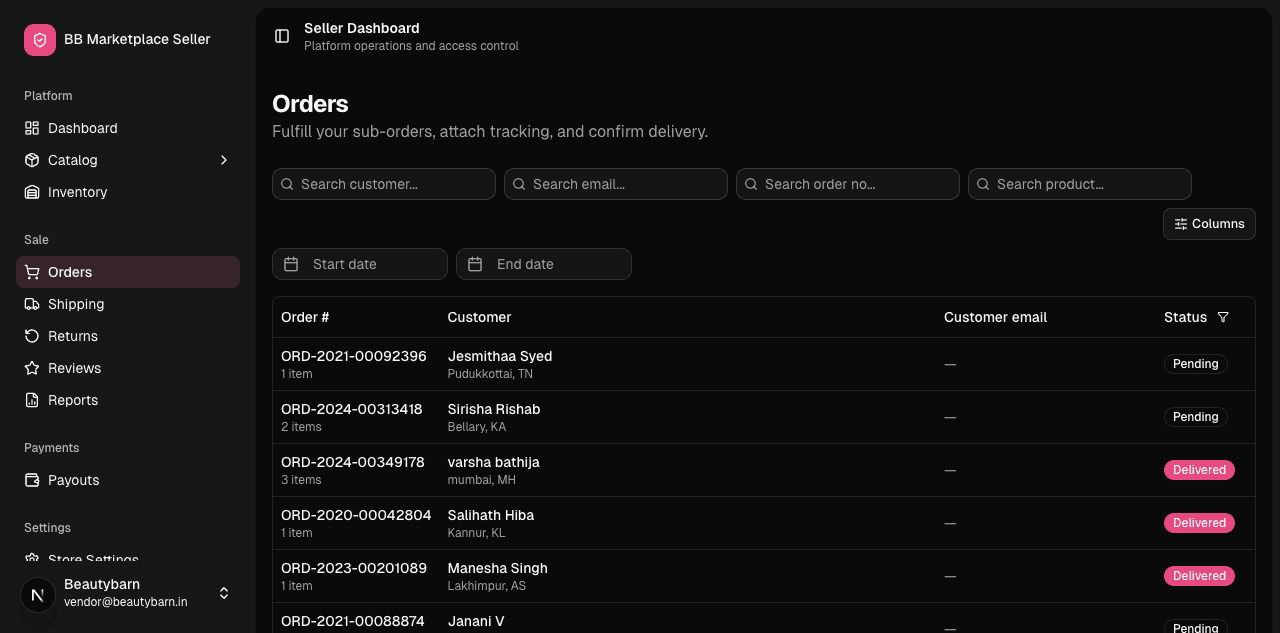Click the Catalog box icon
Screen dimensions: 1280x633
pyautogui.click(x=32, y=160)
